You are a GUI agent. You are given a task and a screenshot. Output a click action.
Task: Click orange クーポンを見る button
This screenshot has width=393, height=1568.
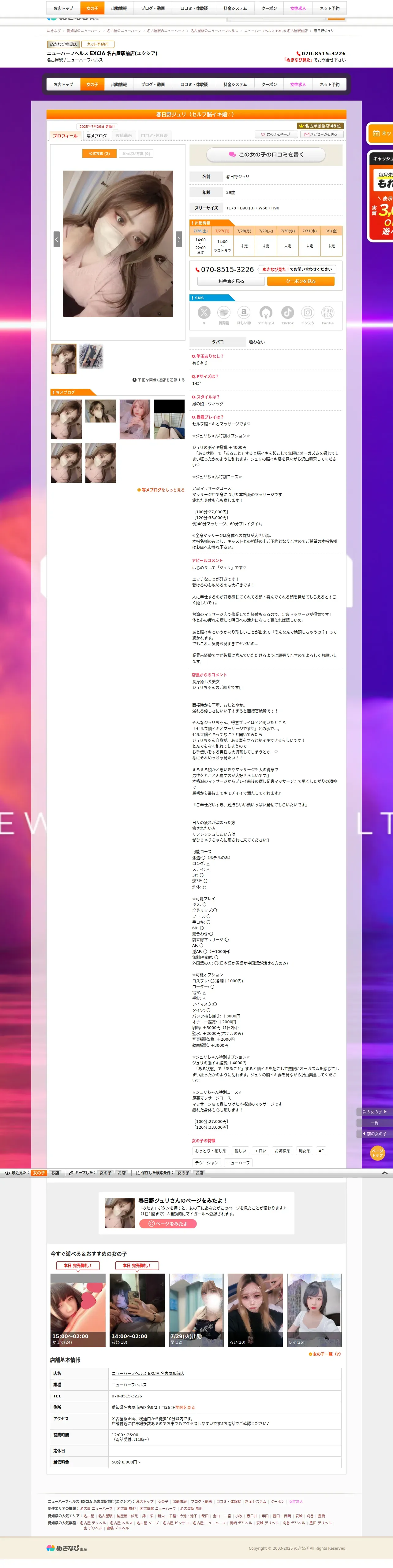[301, 281]
